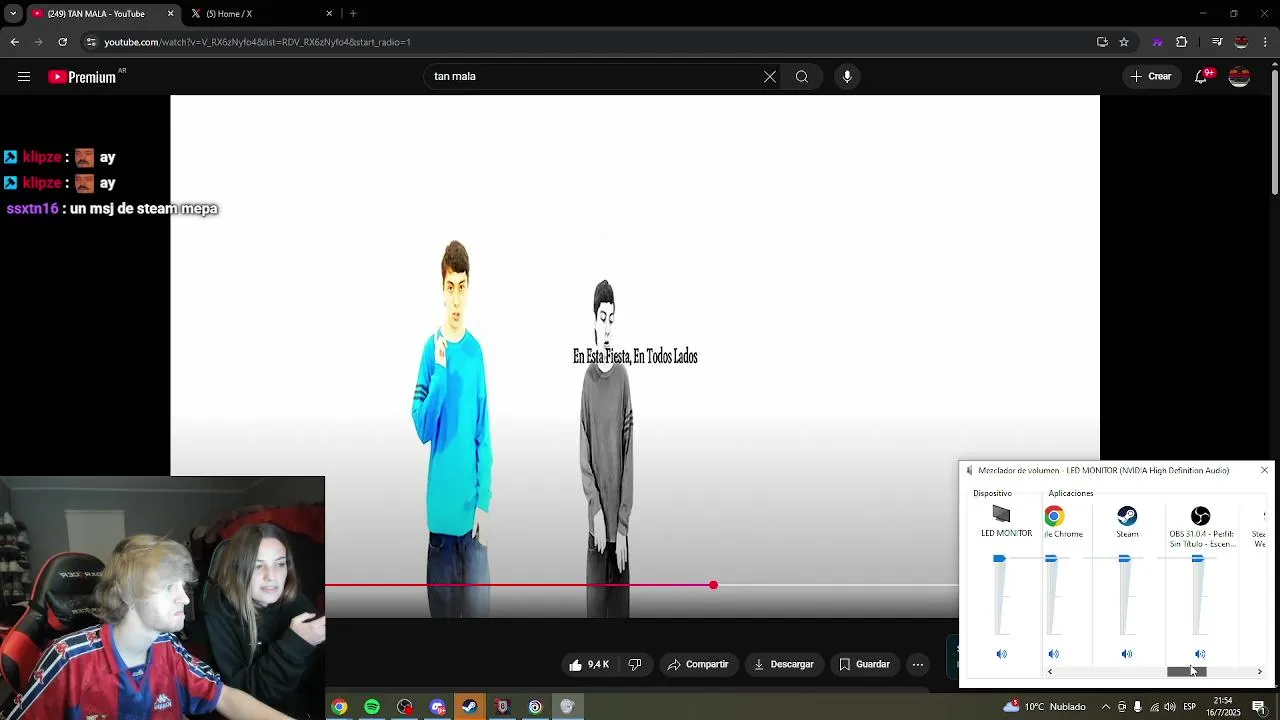Mute the LED MONITOR device in mixer
Screen dimensions: 1280x720
(x=1001, y=654)
